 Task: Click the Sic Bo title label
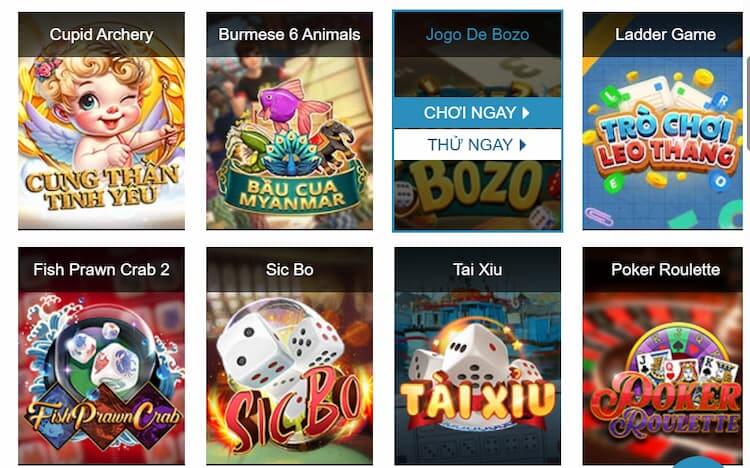pos(289,269)
